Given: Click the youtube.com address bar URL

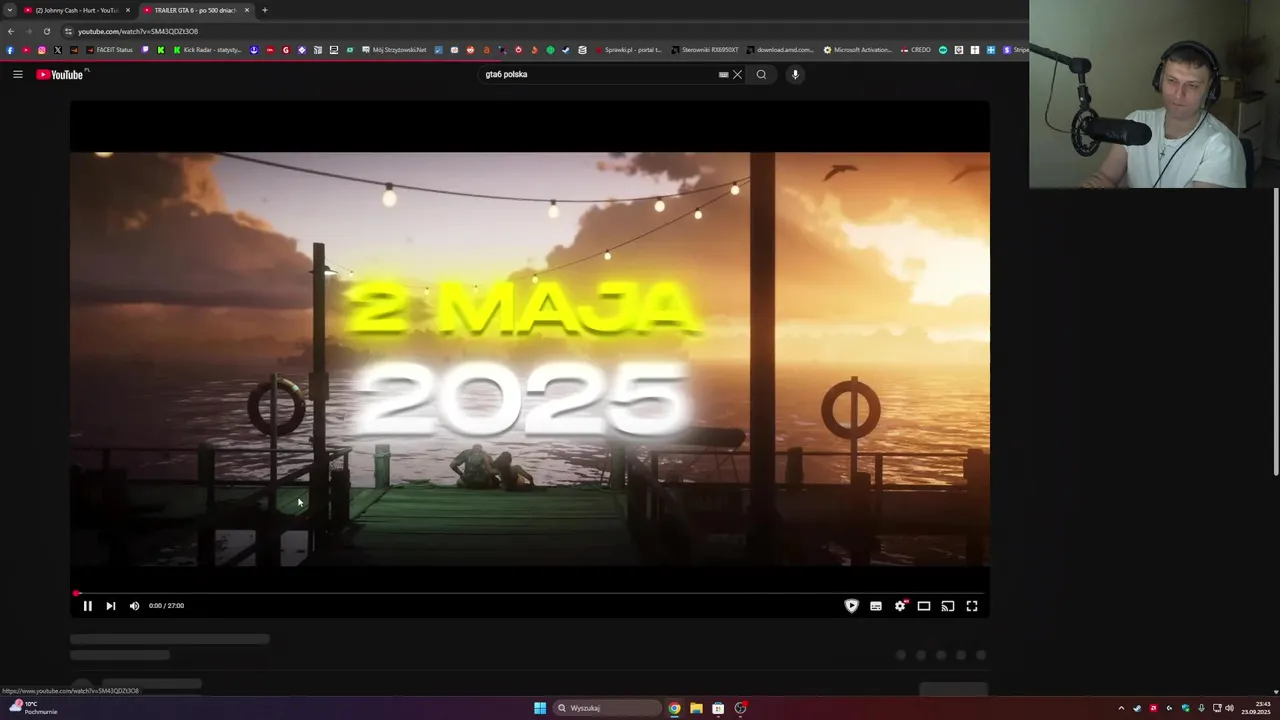Looking at the screenshot, I should 138,31.
